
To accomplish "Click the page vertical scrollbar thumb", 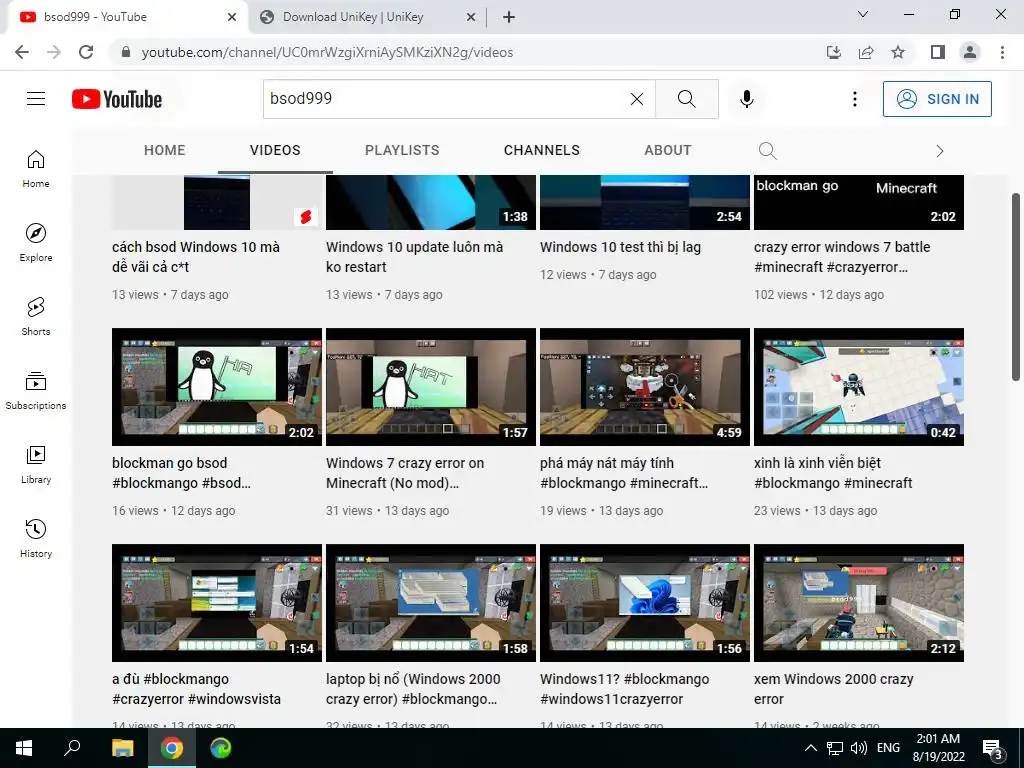I will pos(1016,286).
